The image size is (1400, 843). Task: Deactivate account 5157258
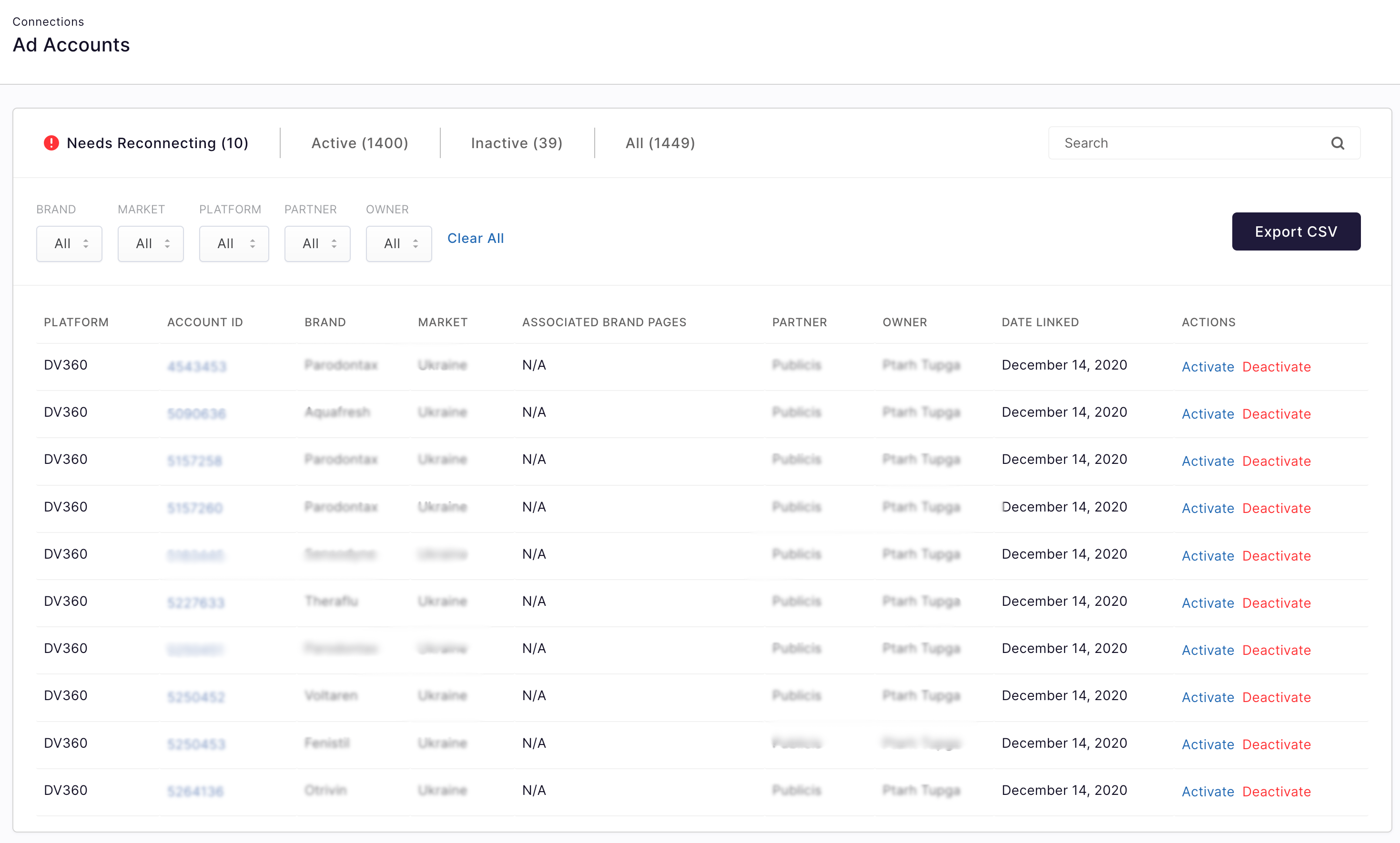(1277, 461)
